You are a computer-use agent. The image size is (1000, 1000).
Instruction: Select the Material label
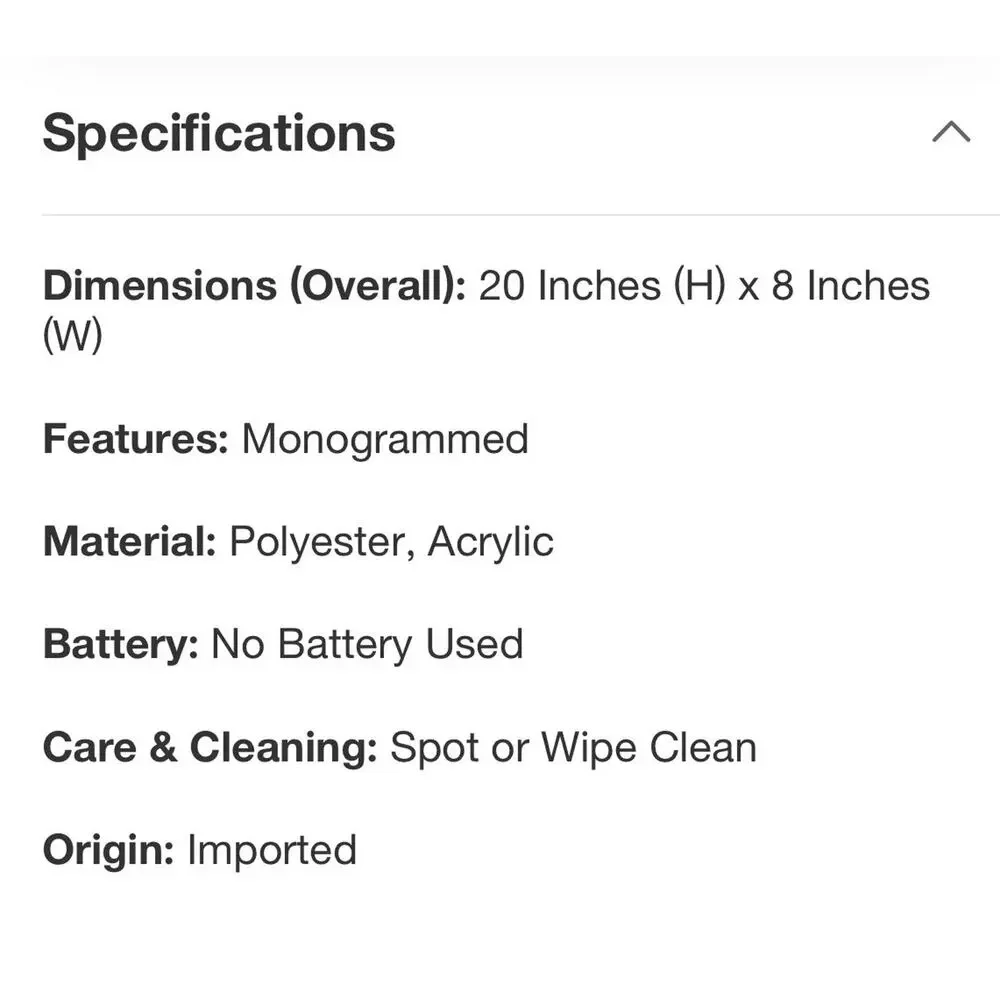click(129, 541)
